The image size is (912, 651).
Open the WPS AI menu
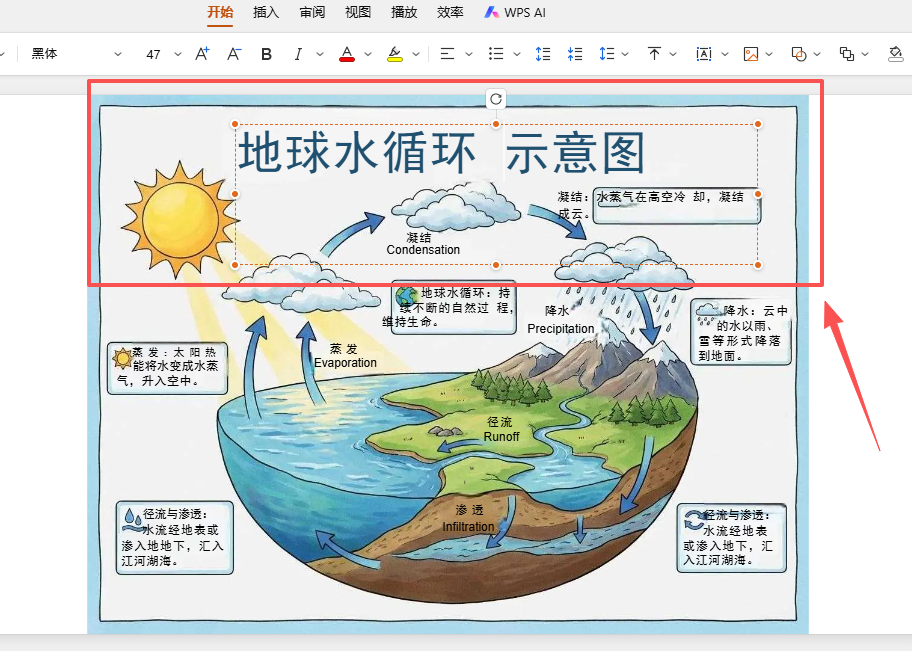pyautogui.click(x=514, y=13)
